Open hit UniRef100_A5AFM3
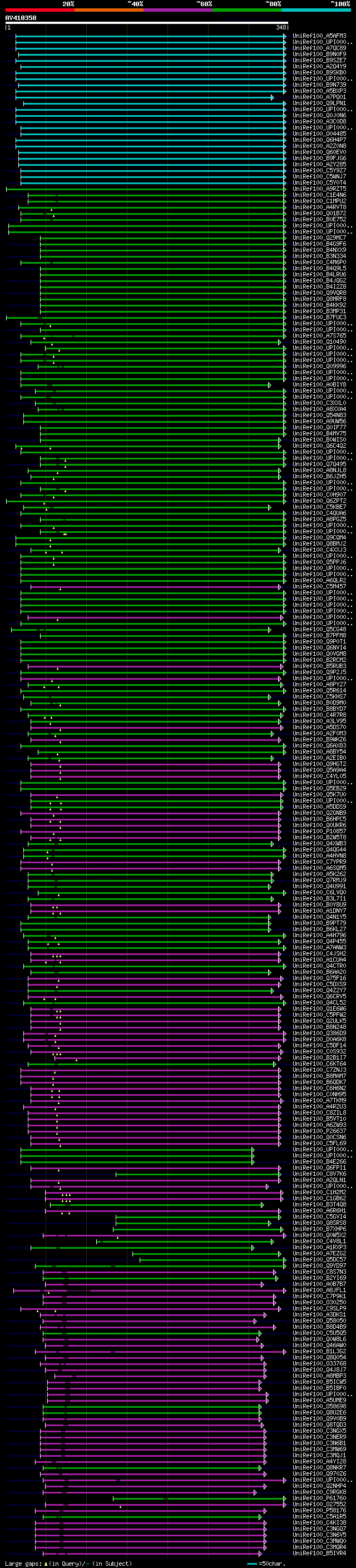 [319, 36]
